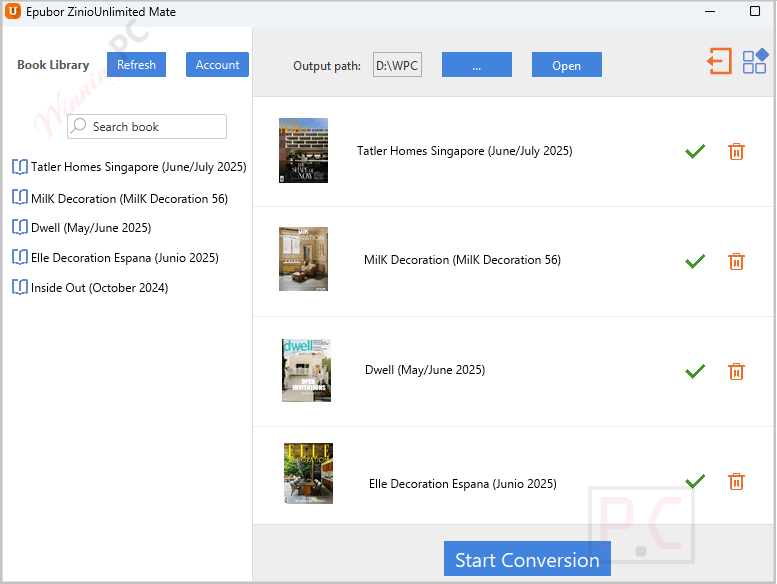Click green checkmark for Dwell
Viewport: 777px width, 584px height.
click(x=695, y=371)
